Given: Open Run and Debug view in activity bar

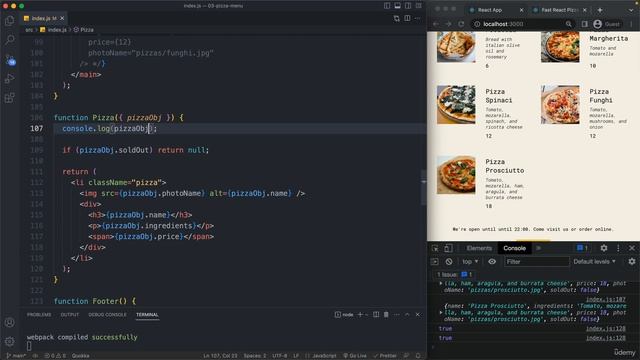Looking at the screenshot, I should [9, 78].
